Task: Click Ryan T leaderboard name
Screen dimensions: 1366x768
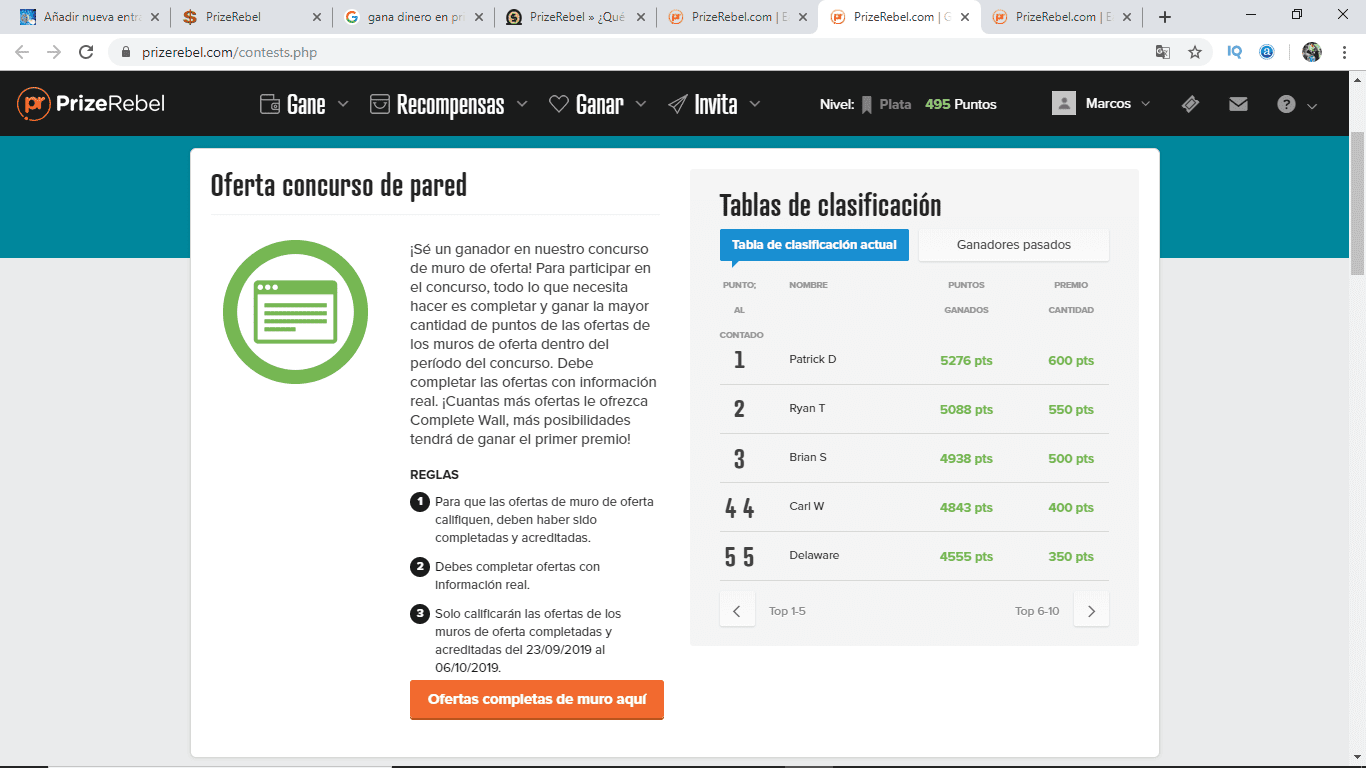Action: (x=807, y=408)
